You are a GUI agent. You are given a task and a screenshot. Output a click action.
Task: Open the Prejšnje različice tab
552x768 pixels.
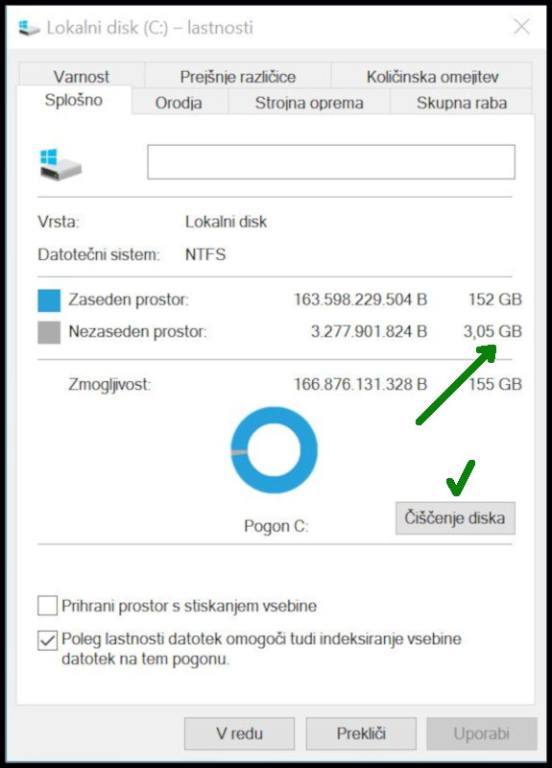tap(238, 76)
